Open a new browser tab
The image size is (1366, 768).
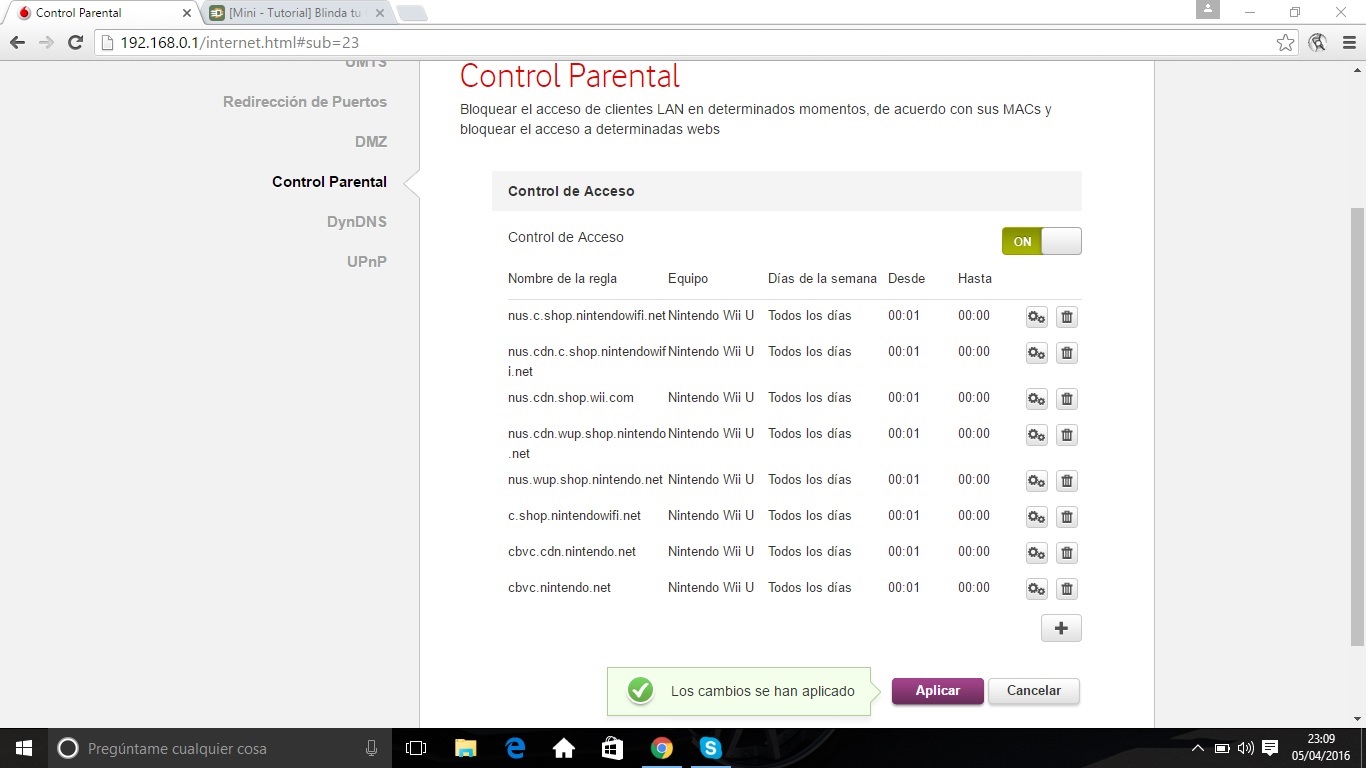(x=412, y=13)
